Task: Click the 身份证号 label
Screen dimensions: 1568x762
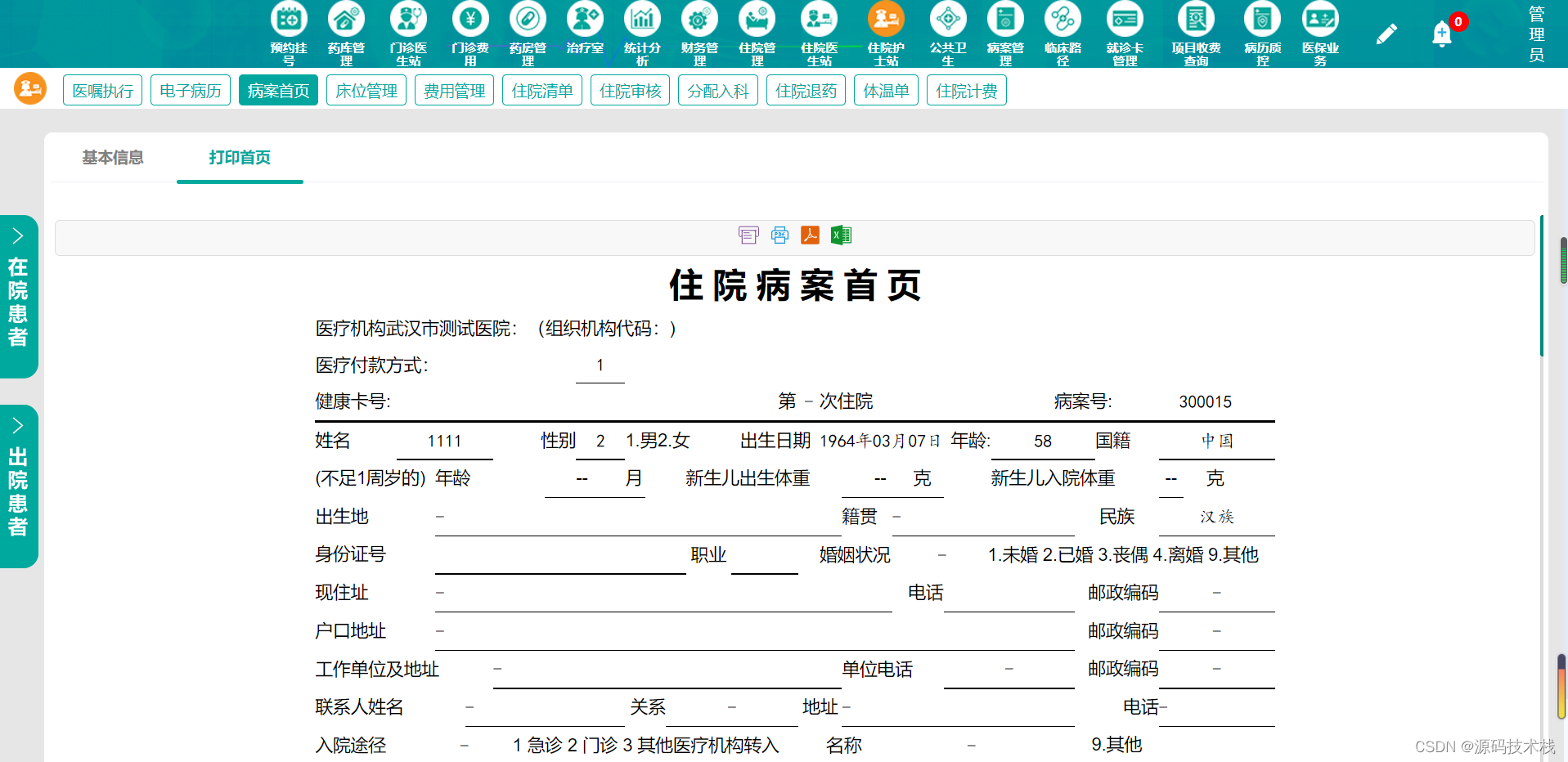Action: coord(350,554)
